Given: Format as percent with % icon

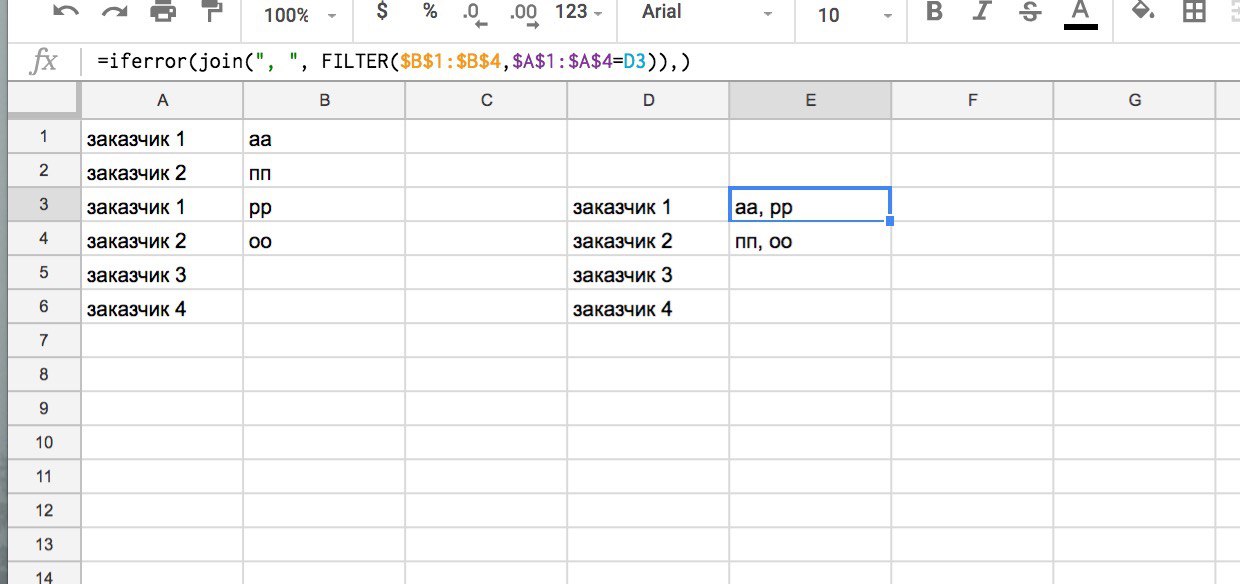Looking at the screenshot, I should coord(430,12).
